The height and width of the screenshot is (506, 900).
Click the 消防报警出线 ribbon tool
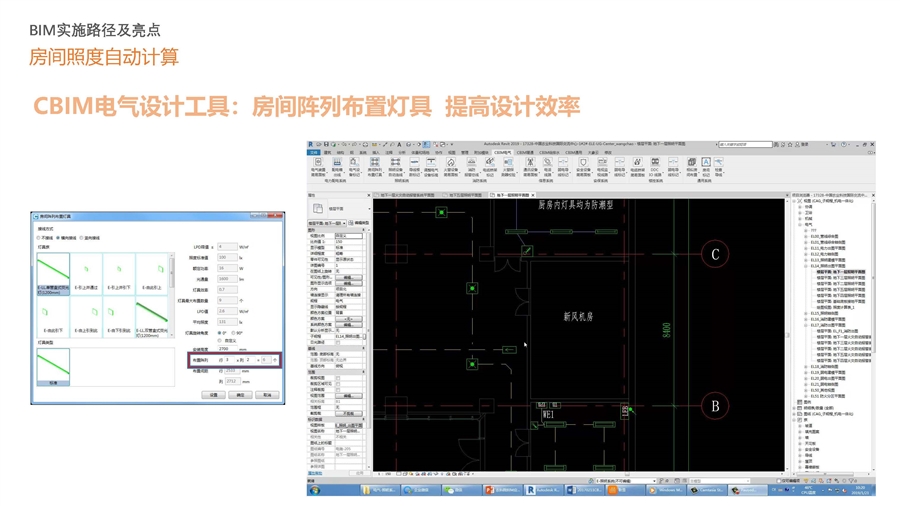[x=471, y=166]
